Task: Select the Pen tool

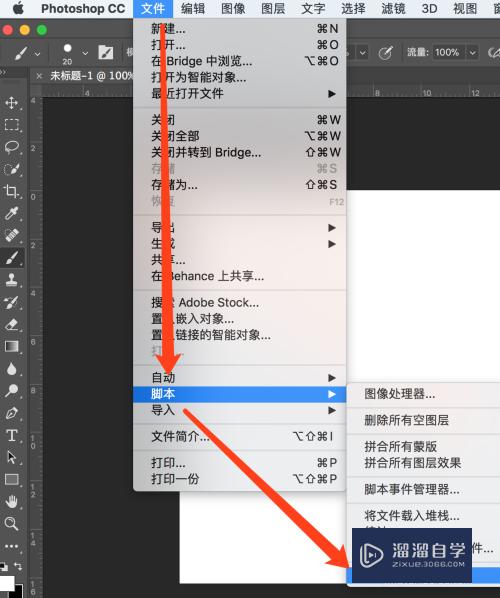Action: point(11,413)
